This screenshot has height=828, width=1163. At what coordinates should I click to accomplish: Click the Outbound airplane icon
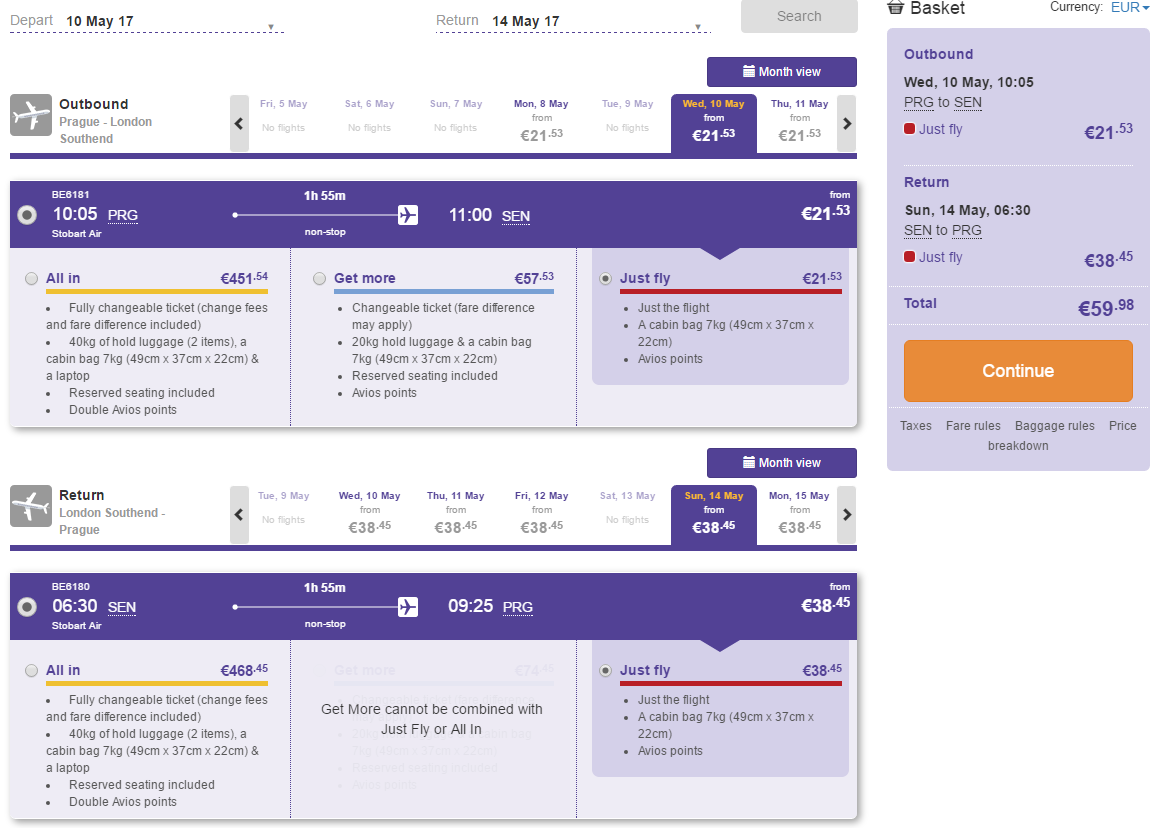30,115
